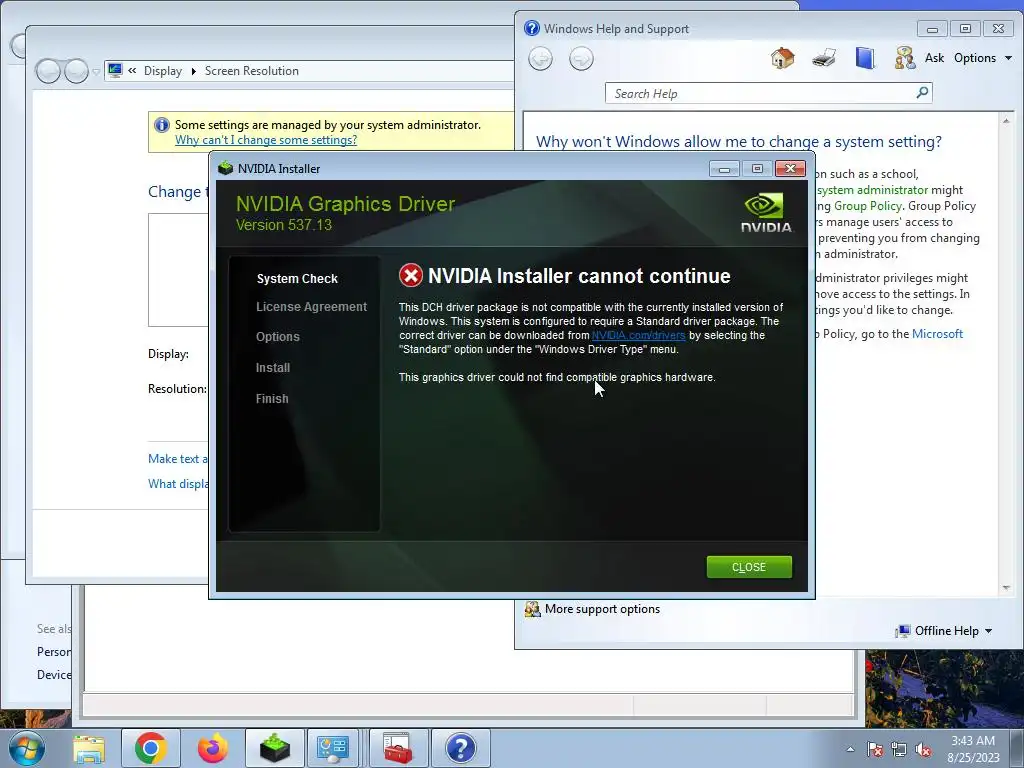Close the NVIDIA Installer via title bar X

[x=790, y=169]
